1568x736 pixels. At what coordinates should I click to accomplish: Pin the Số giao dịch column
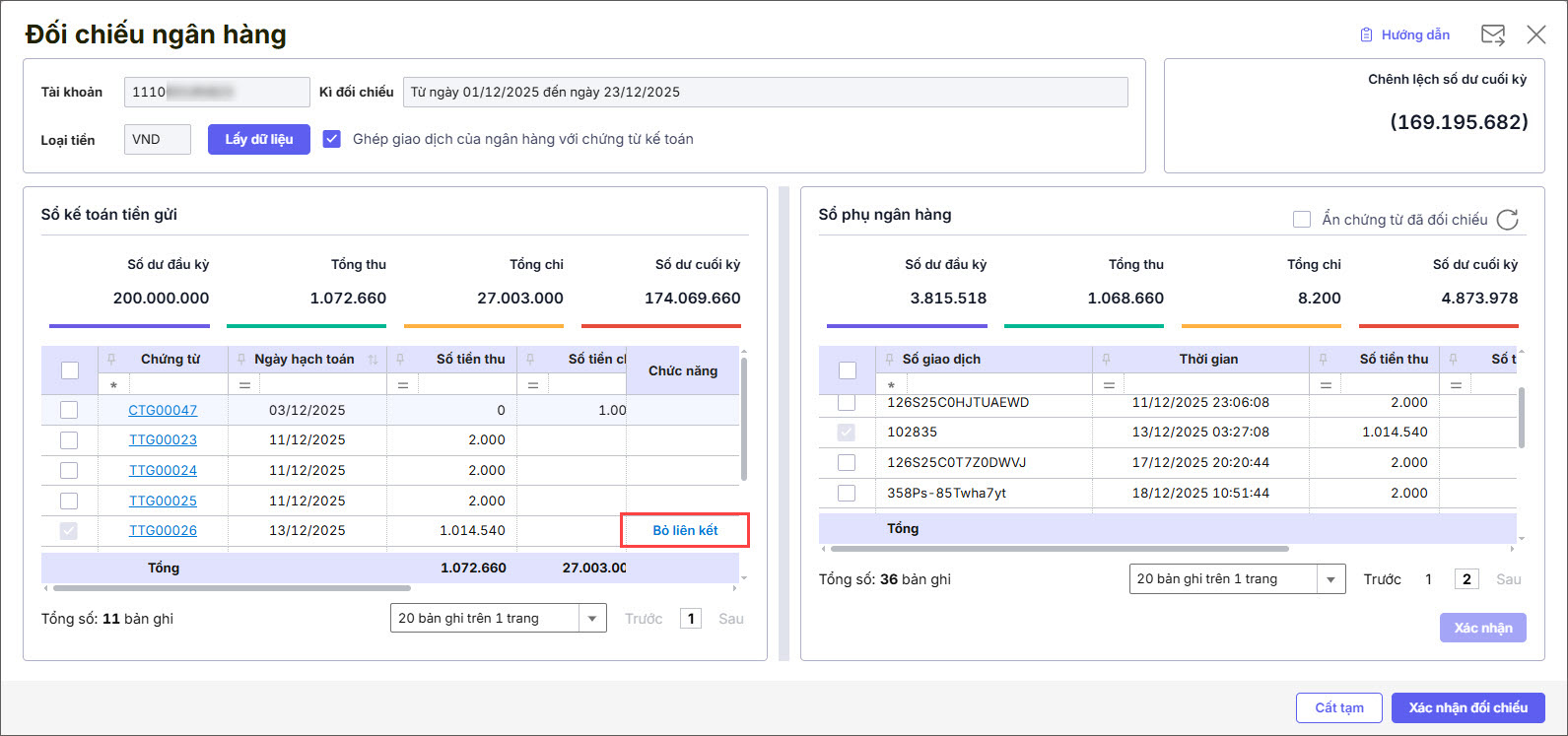[x=889, y=359]
